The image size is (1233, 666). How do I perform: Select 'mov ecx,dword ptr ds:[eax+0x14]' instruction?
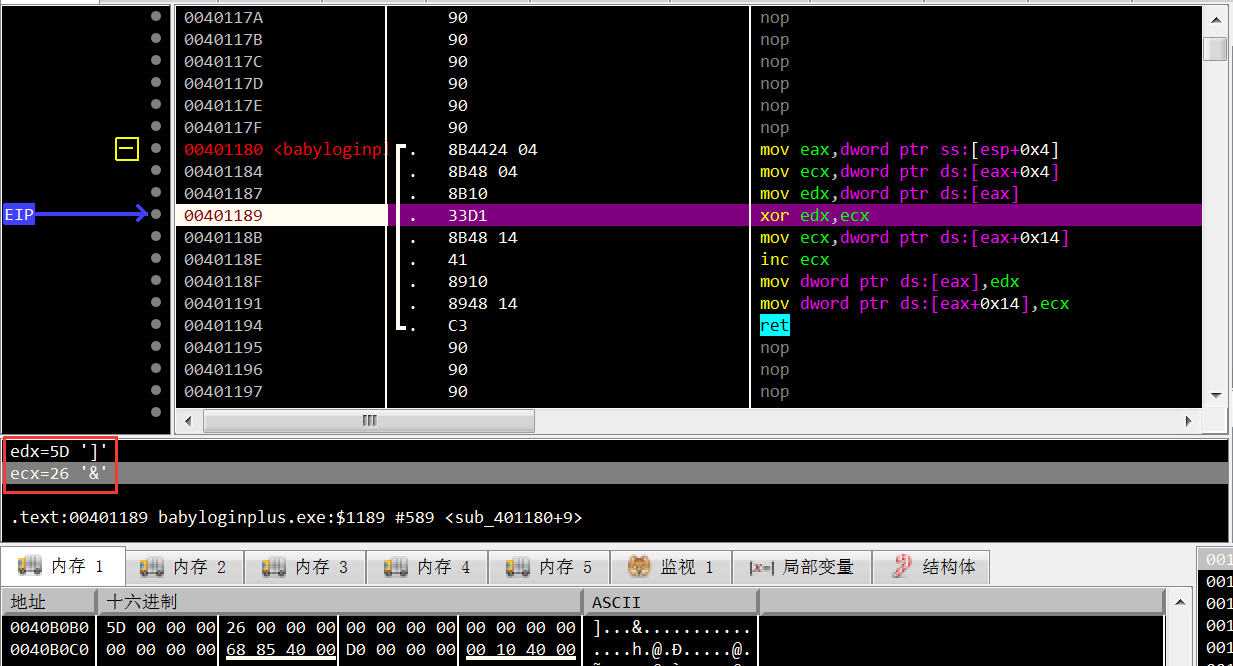click(914, 237)
